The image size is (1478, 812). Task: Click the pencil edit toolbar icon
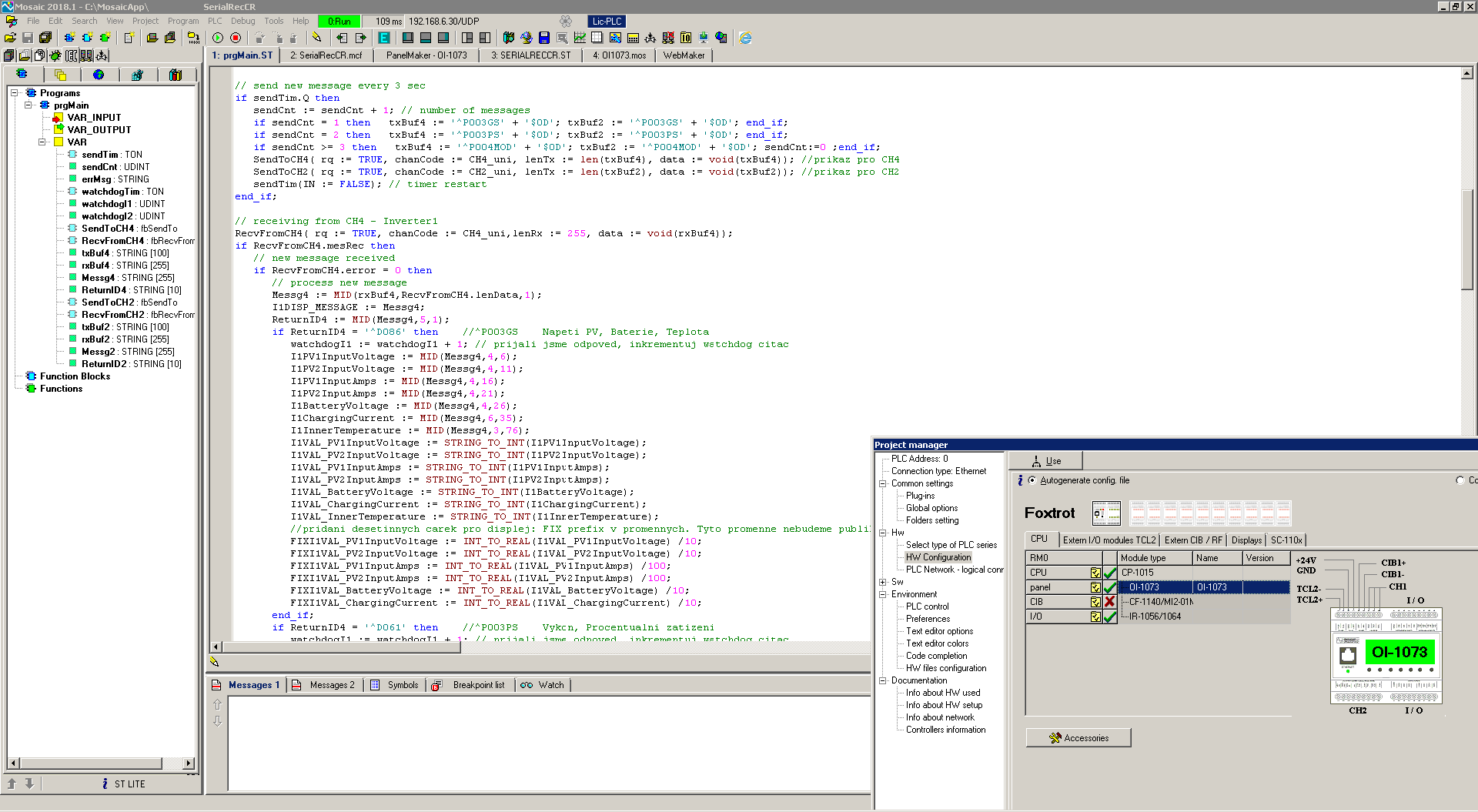coord(316,38)
